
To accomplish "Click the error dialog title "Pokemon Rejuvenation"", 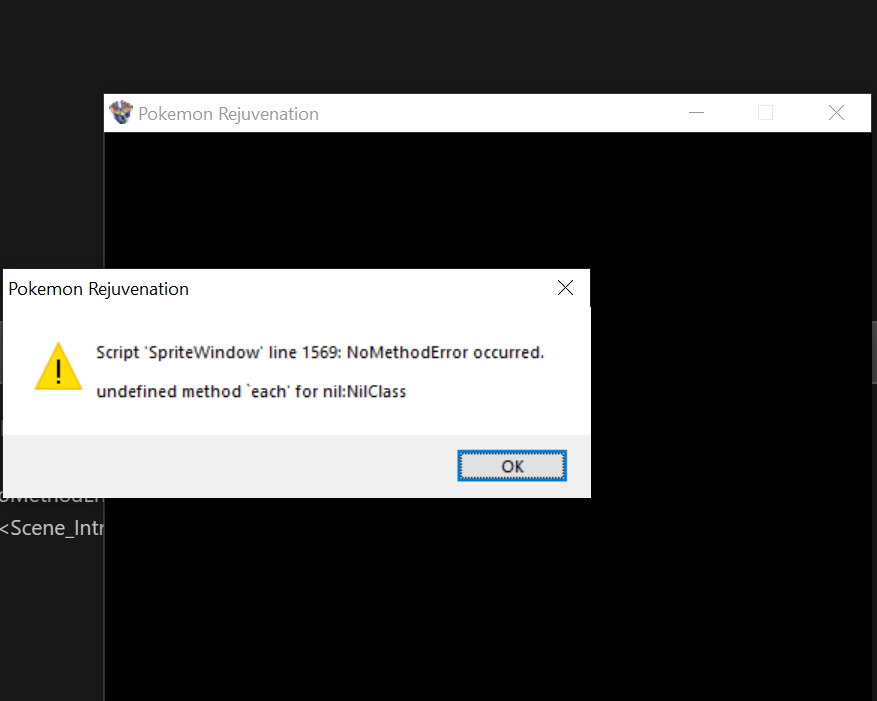I will pyautogui.click(x=98, y=289).
